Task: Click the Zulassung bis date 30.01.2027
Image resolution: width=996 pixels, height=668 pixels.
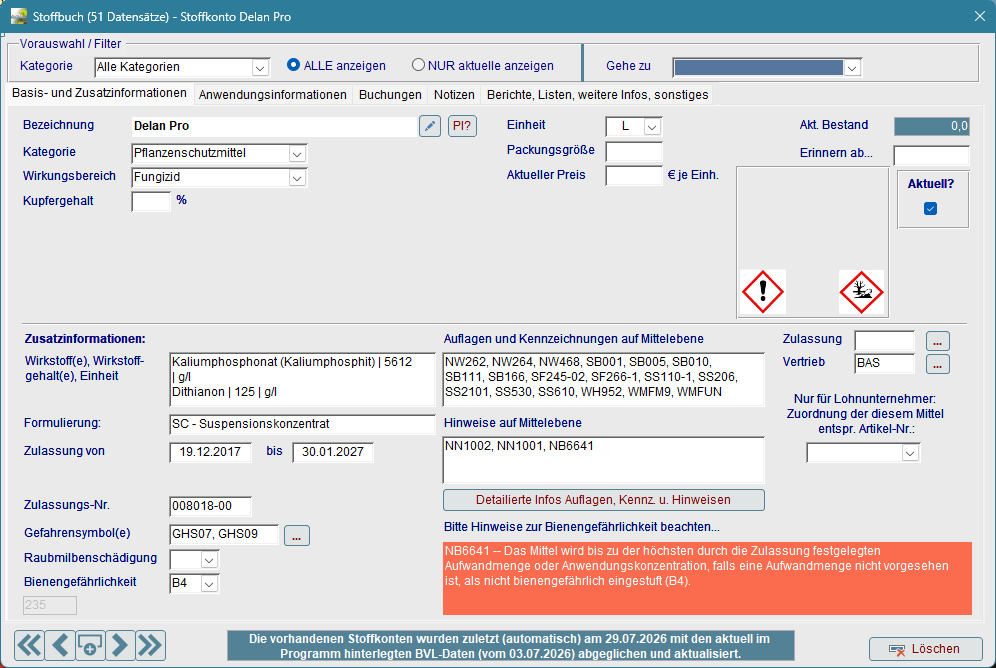Action: [x=333, y=452]
